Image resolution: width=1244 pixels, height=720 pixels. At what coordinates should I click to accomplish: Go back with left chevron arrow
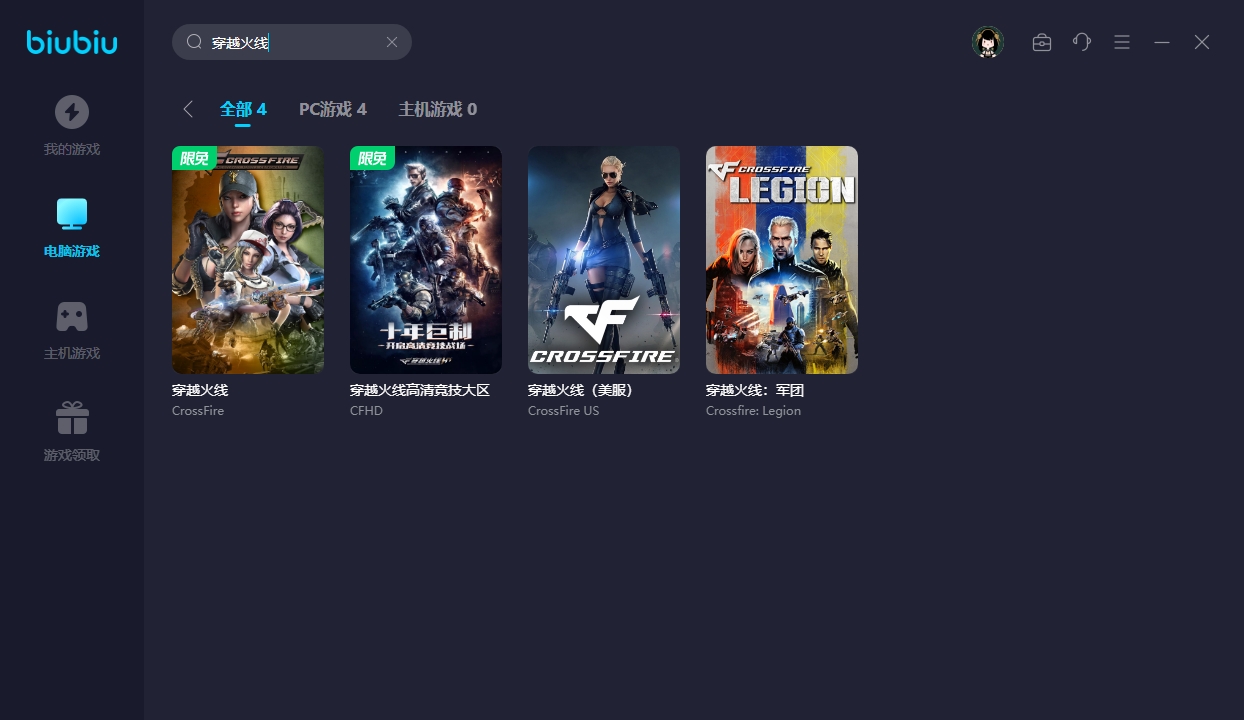(x=187, y=109)
